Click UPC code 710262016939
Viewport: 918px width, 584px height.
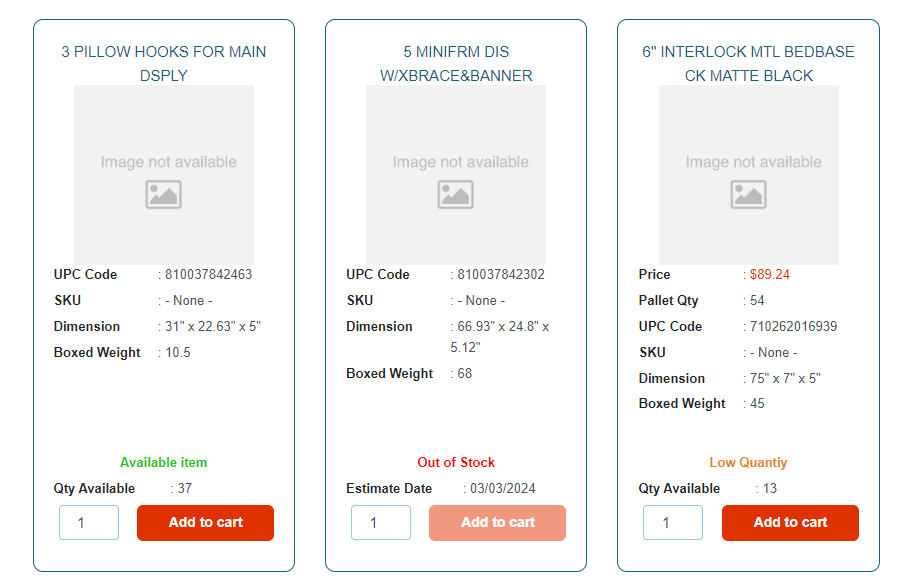[x=793, y=326]
